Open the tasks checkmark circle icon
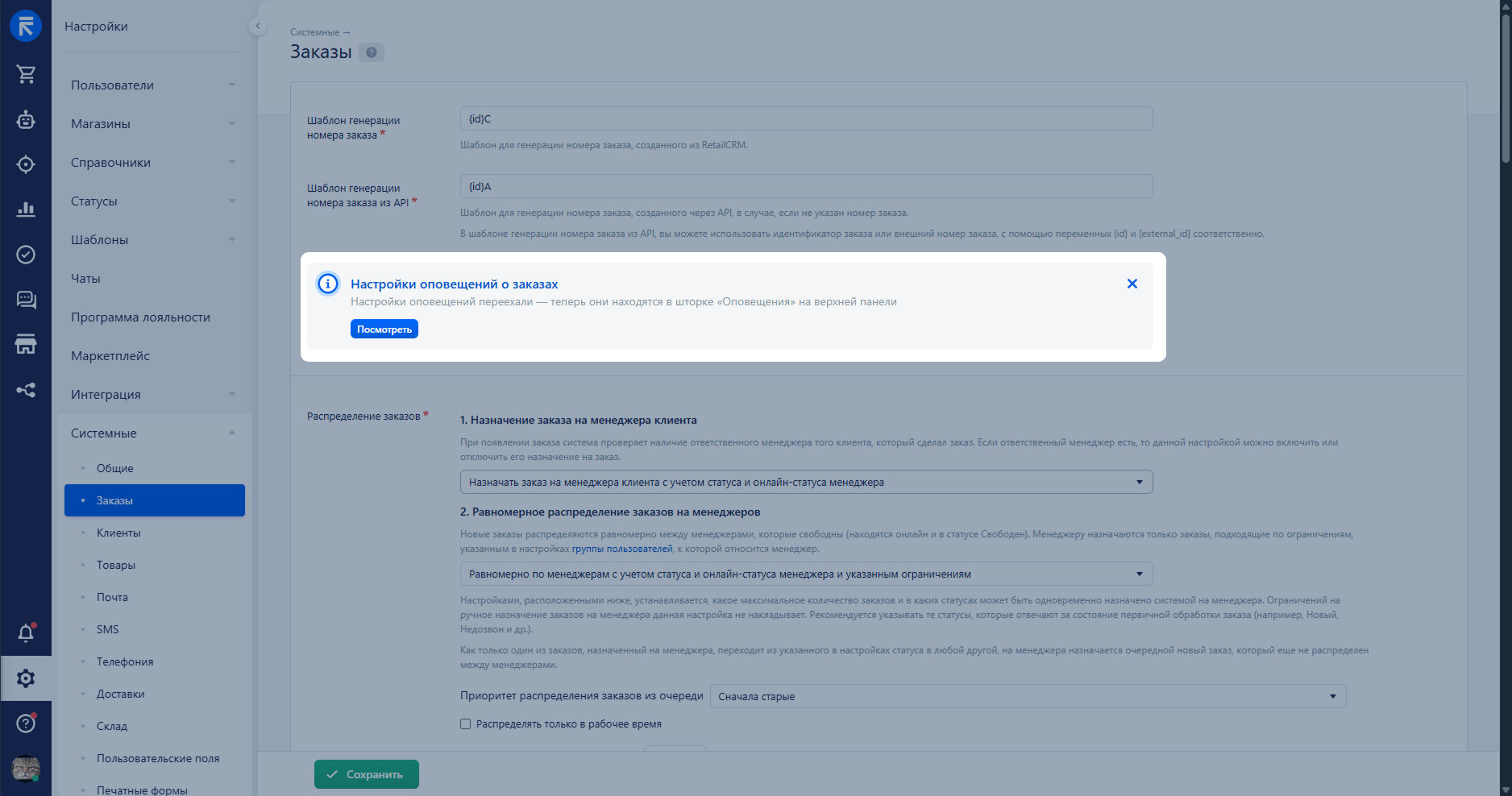This screenshot has height=796, width=1512. coord(26,255)
